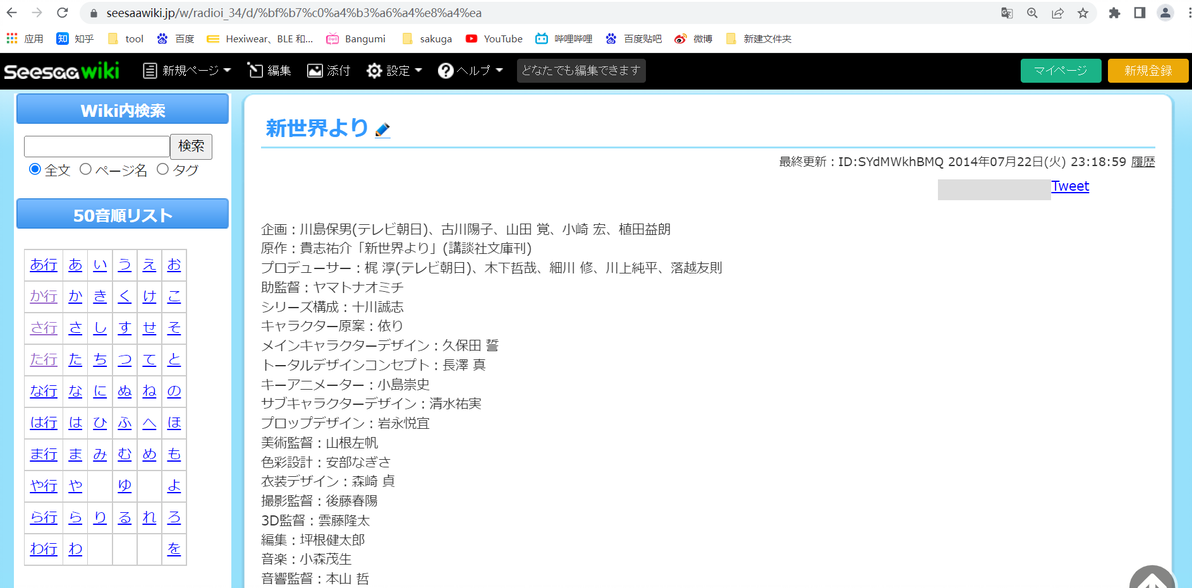Open the tool bookmark folder
The height and width of the screenshot is (588, 1192).
click(x=125, y=39)
